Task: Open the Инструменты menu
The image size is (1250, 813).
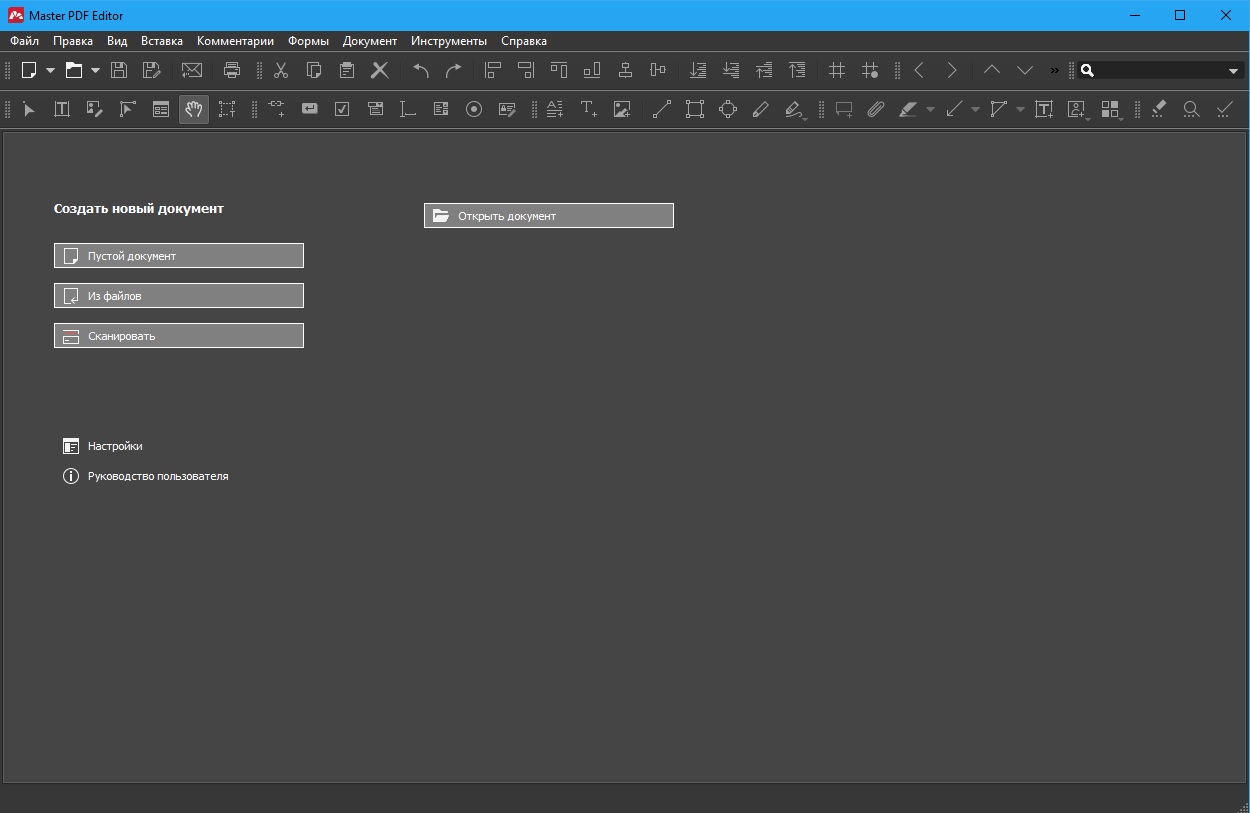Action: point(448,41)
